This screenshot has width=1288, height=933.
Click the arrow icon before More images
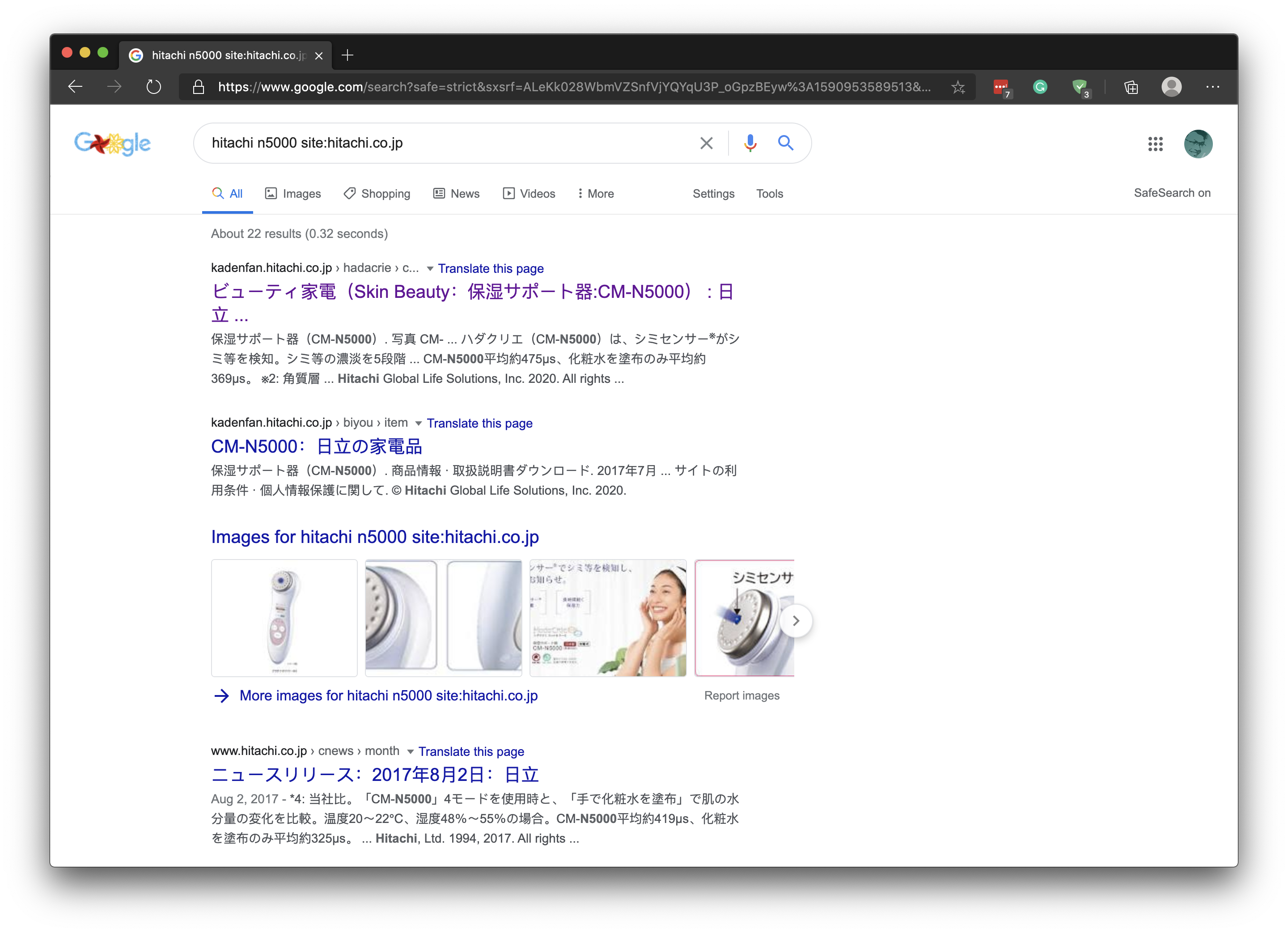(x=221, y=696)
